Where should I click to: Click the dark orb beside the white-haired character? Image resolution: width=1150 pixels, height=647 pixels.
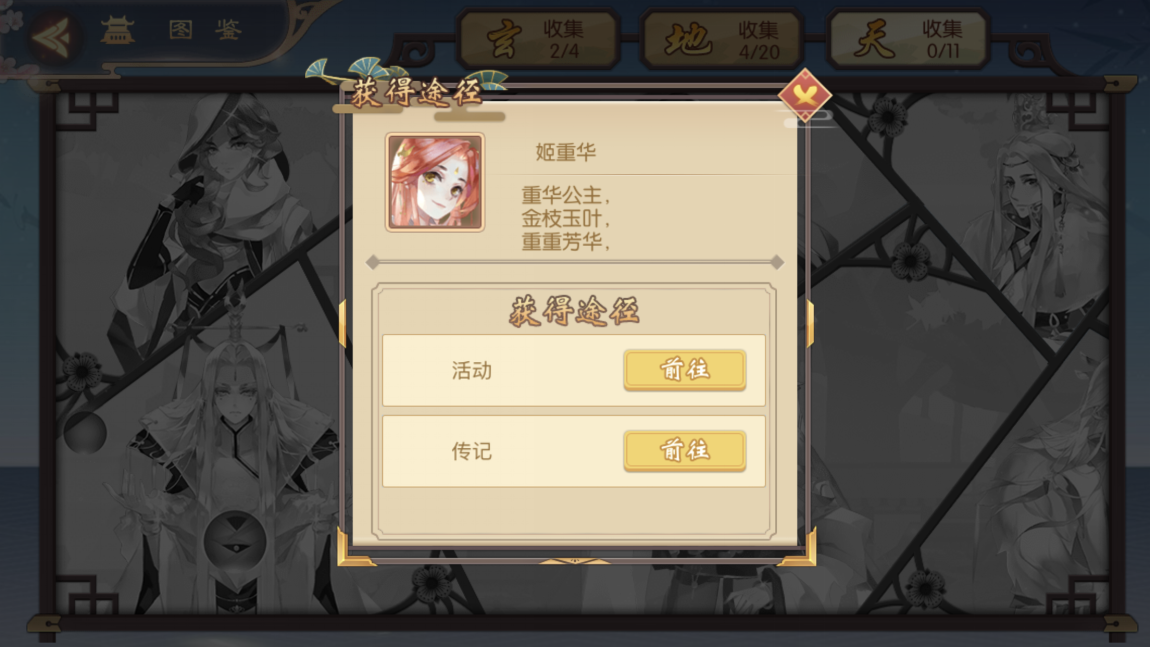tap(85, 432)
